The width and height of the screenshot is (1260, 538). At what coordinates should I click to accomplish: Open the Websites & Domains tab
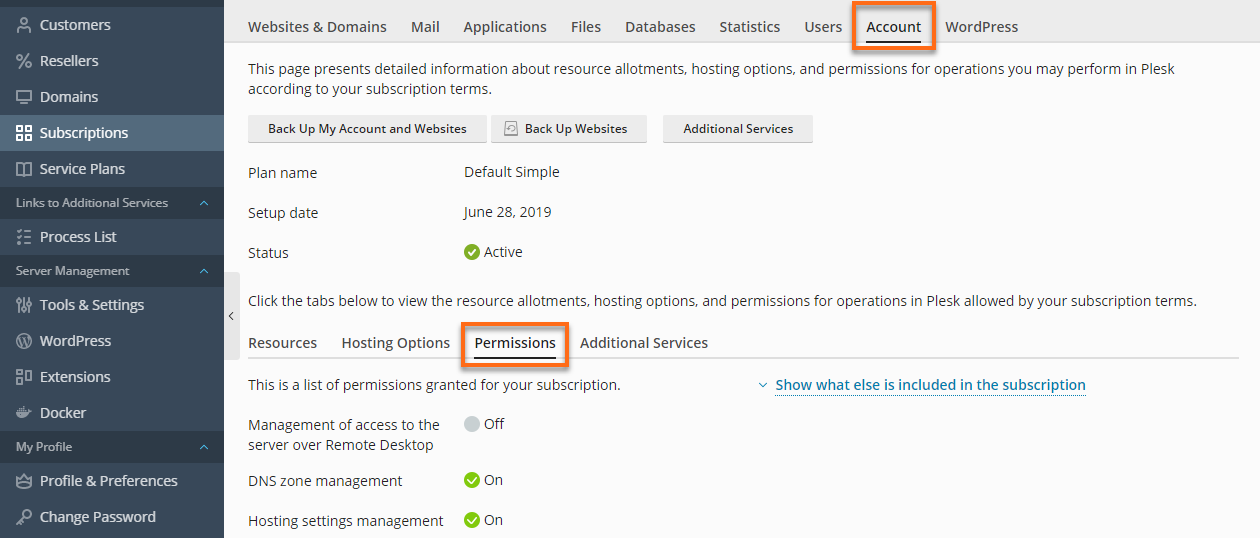coord(317,27)
